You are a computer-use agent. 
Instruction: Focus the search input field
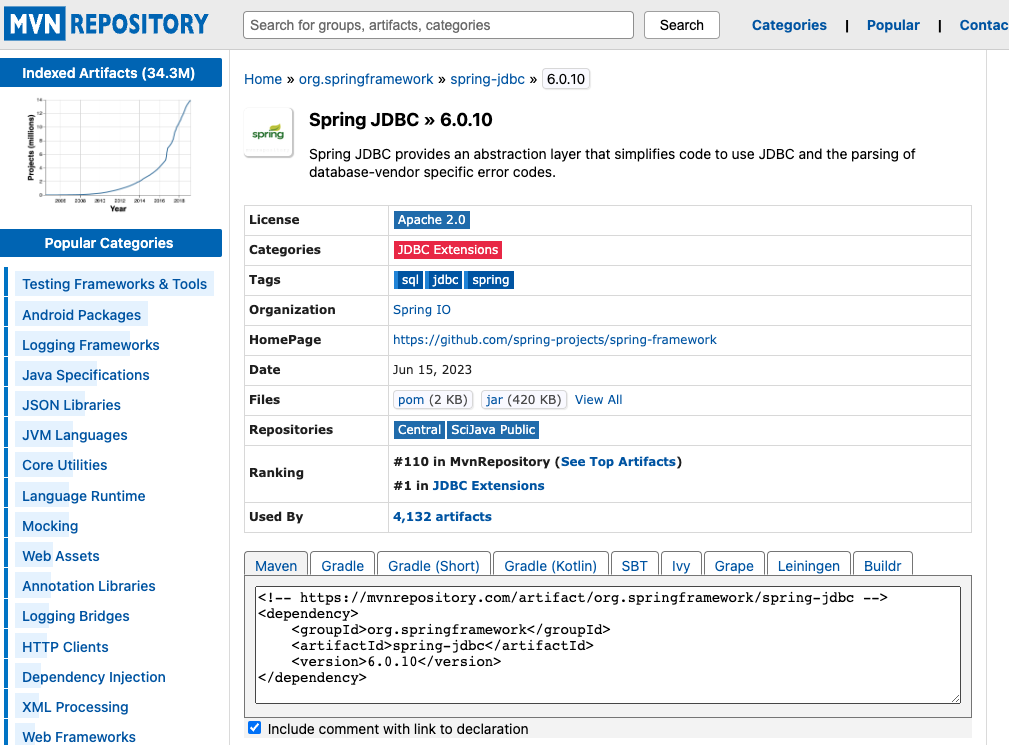pos(438,25)
